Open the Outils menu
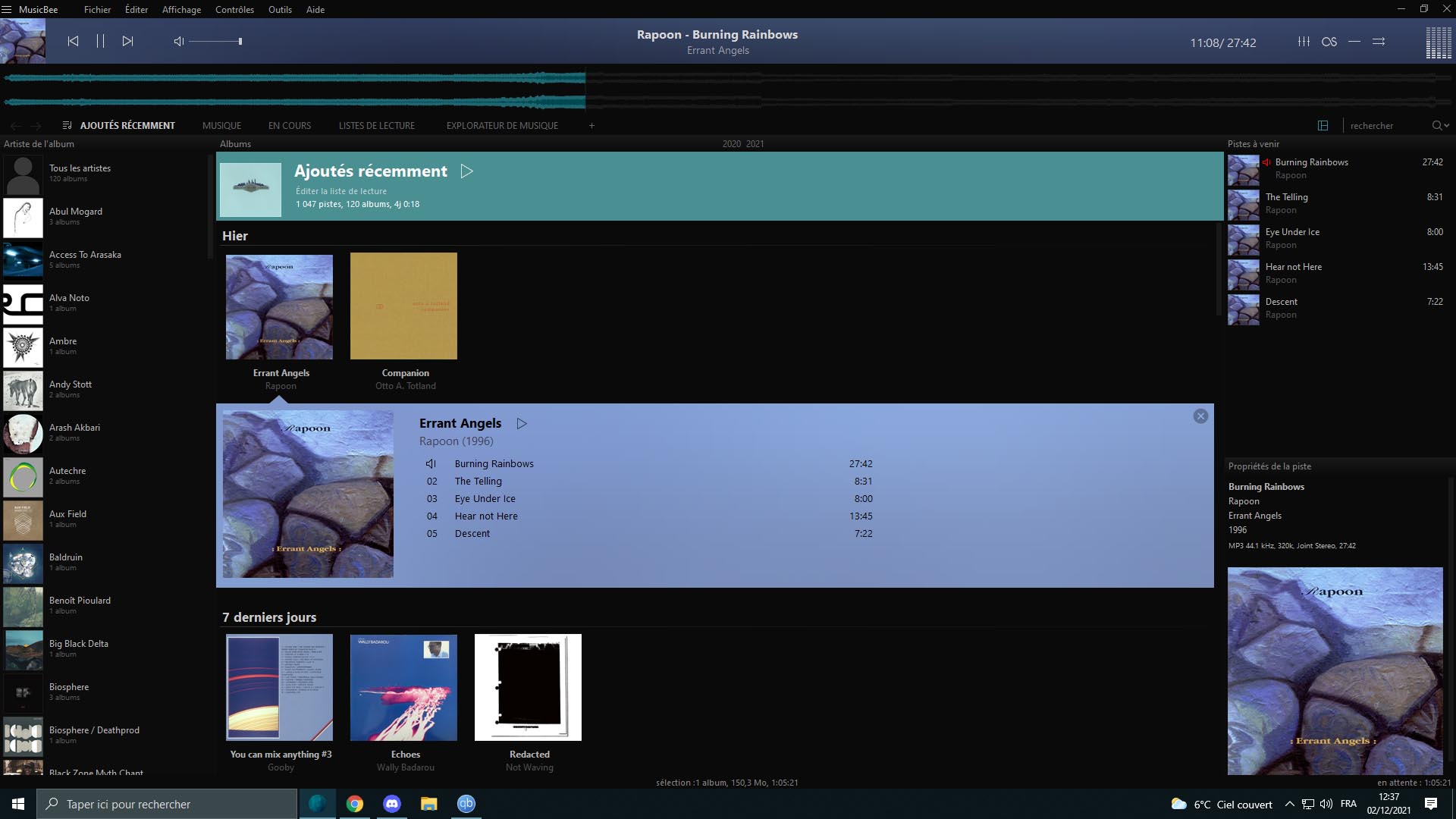The width and height of the screenshot is (1456, 819). [x=280, y=10]
